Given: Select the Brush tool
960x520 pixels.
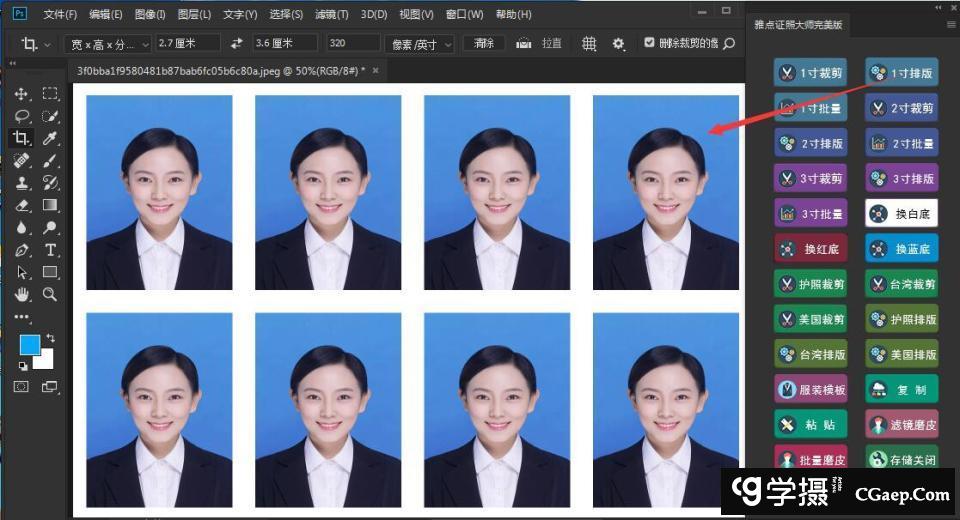Looking at the screenshot, I should tap(50, 160).
